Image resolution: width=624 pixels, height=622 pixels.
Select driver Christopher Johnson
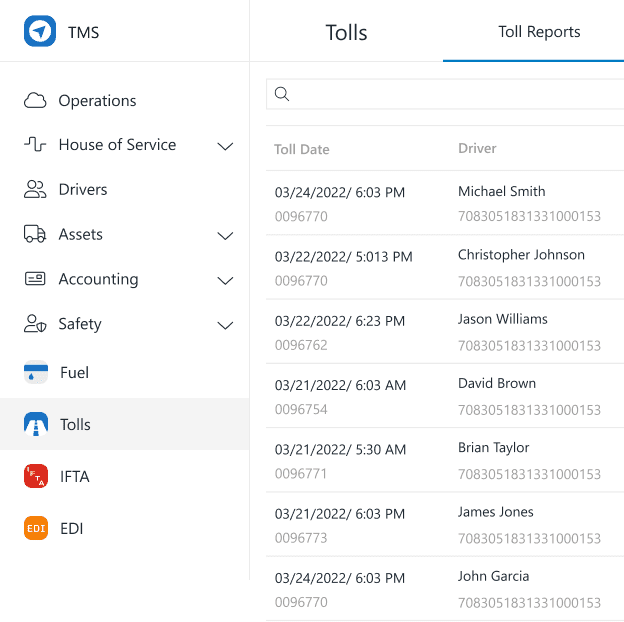click(521, 255)
